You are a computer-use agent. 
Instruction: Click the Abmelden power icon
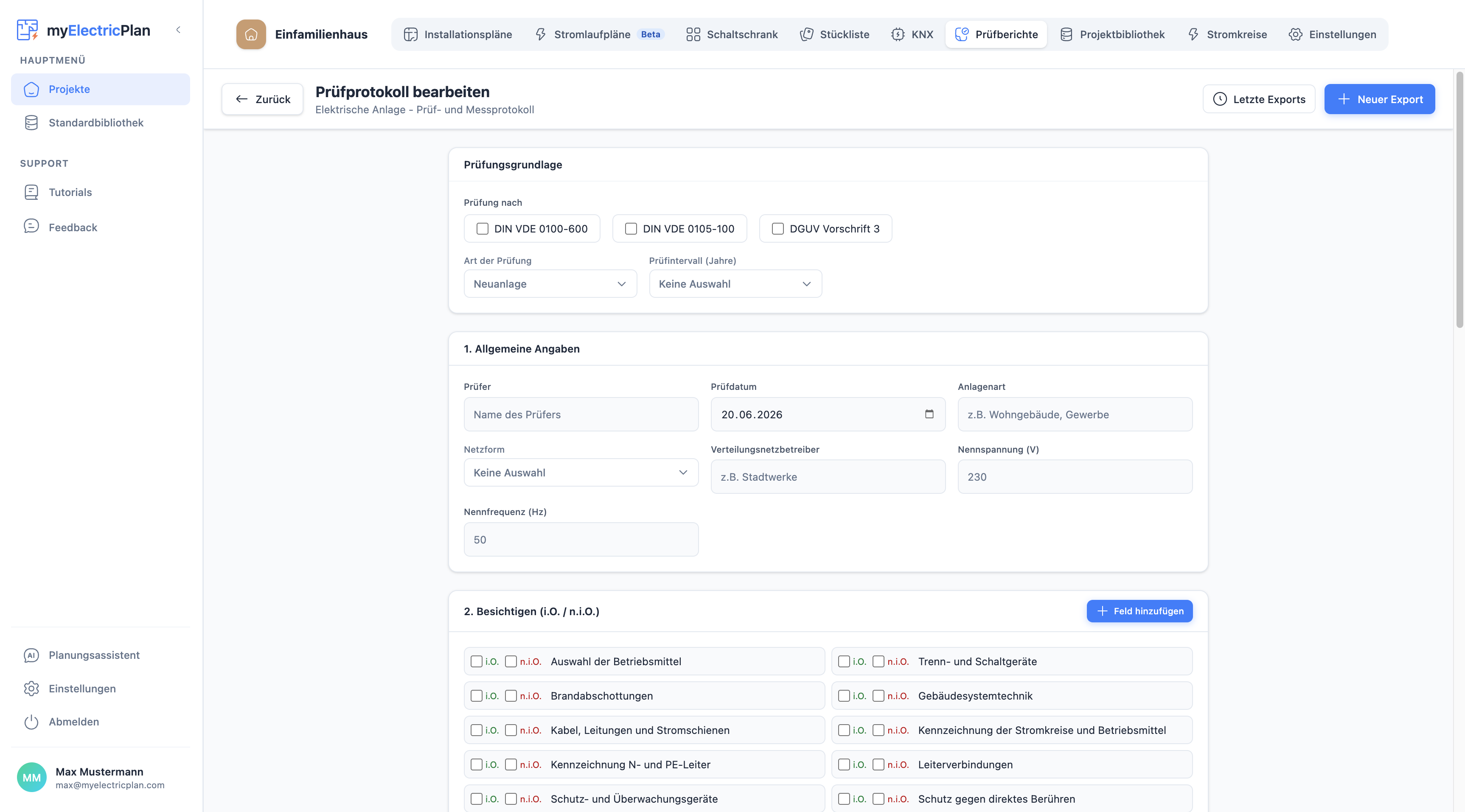31,722
